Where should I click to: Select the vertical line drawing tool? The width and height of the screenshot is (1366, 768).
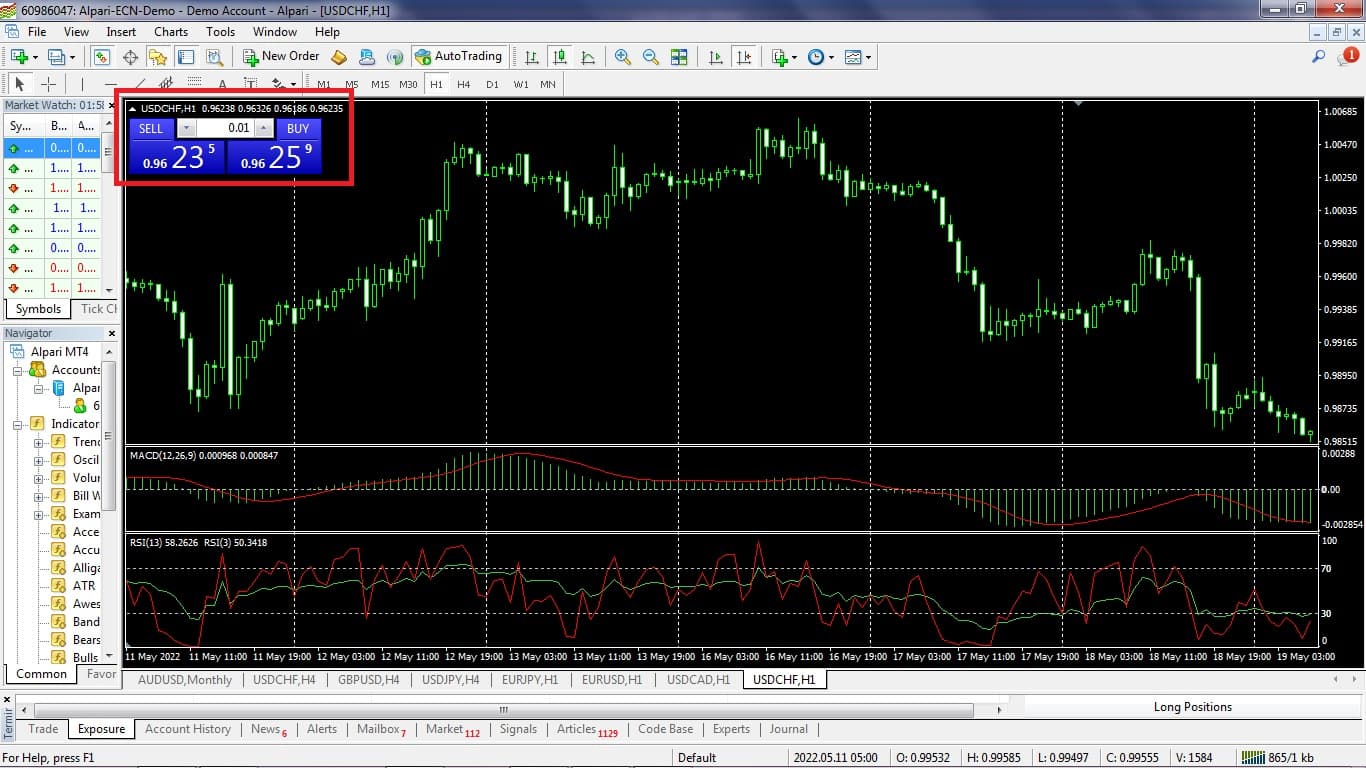pos(83,84)
